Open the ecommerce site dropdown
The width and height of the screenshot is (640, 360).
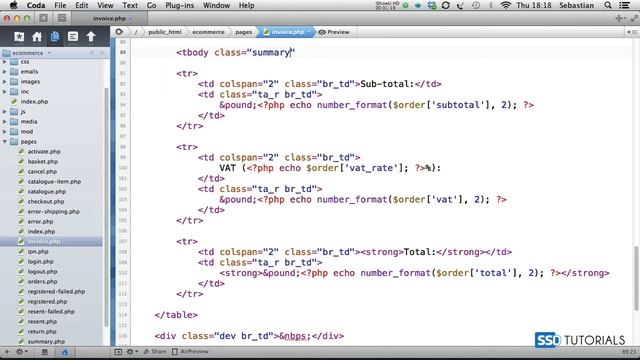(x=27, y=53)
